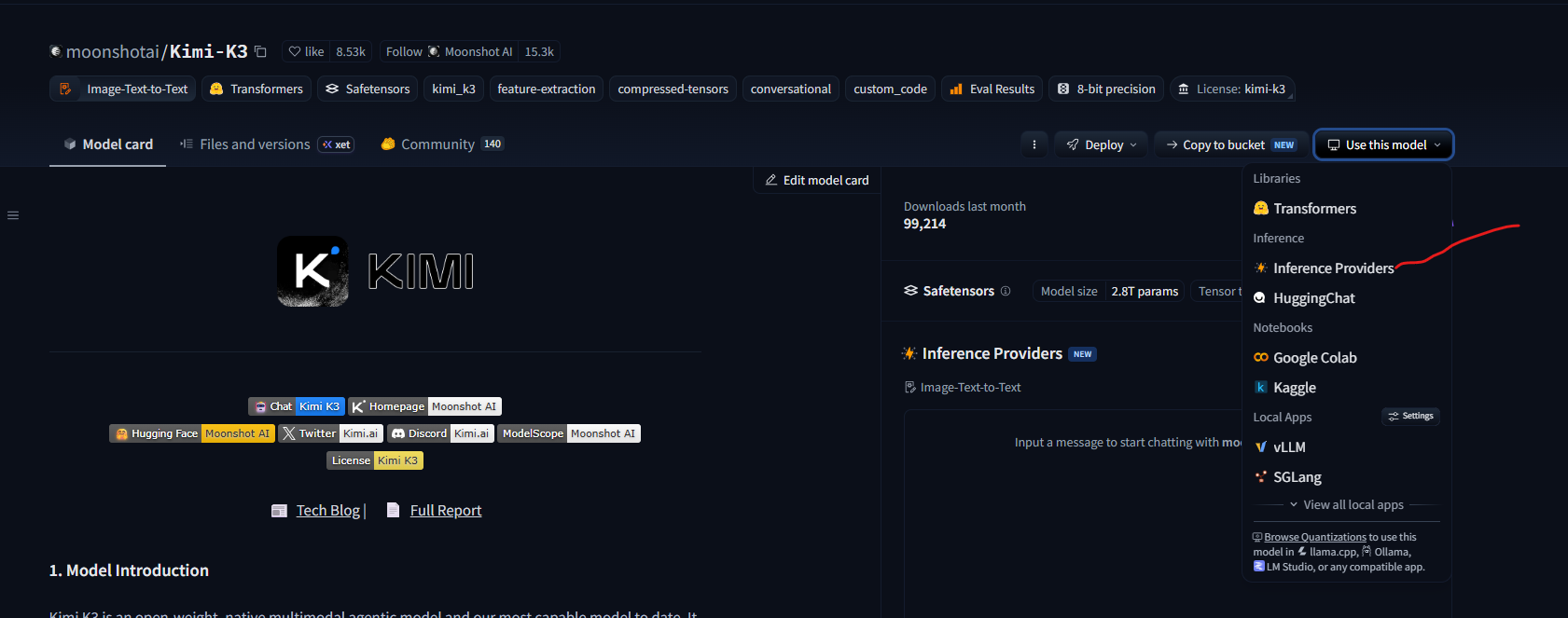Collapse the Use this model dropdown
This screenshot has height=618, width=1568.
tap(1383, 144)
